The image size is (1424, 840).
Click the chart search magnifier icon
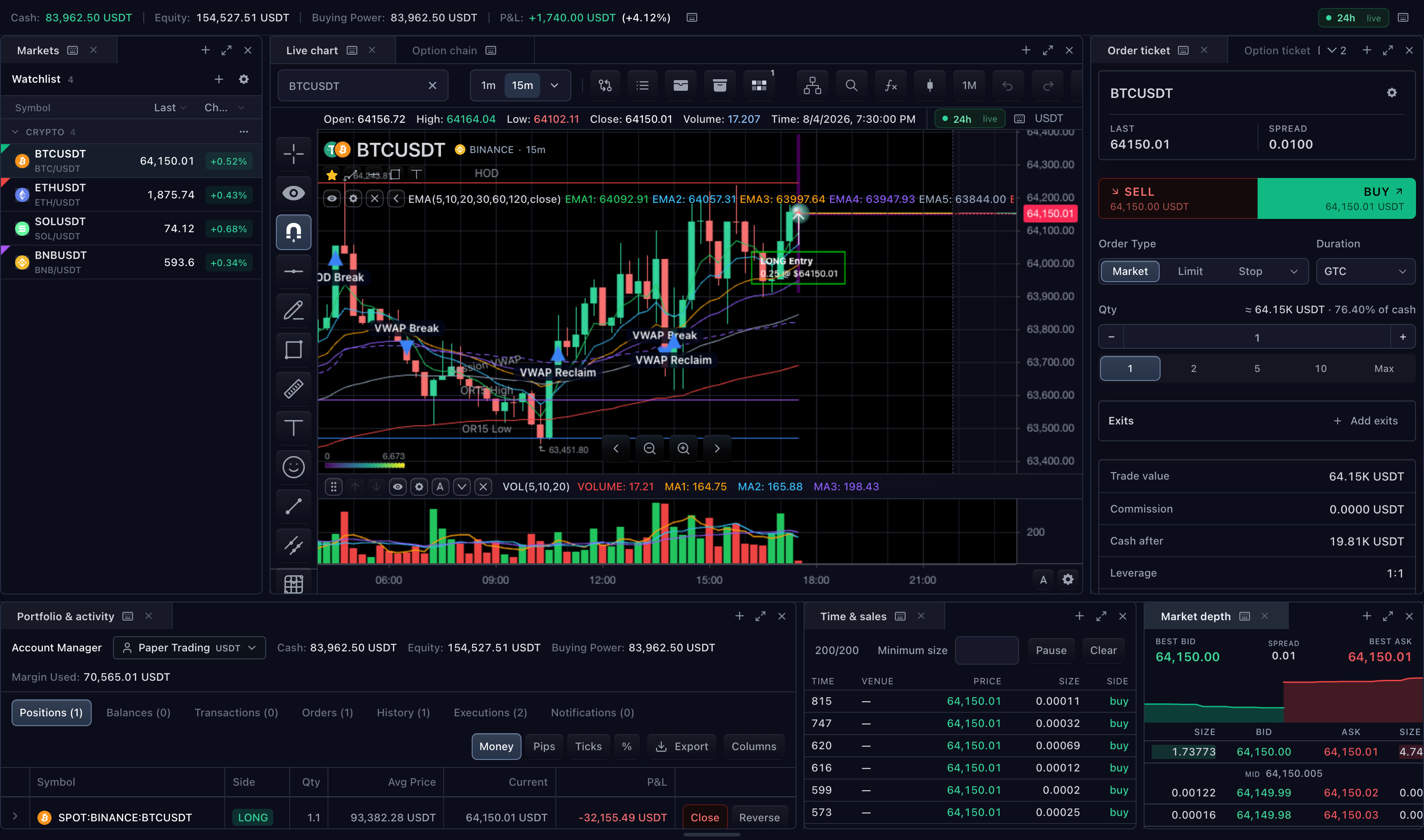[x=851, y=85]
